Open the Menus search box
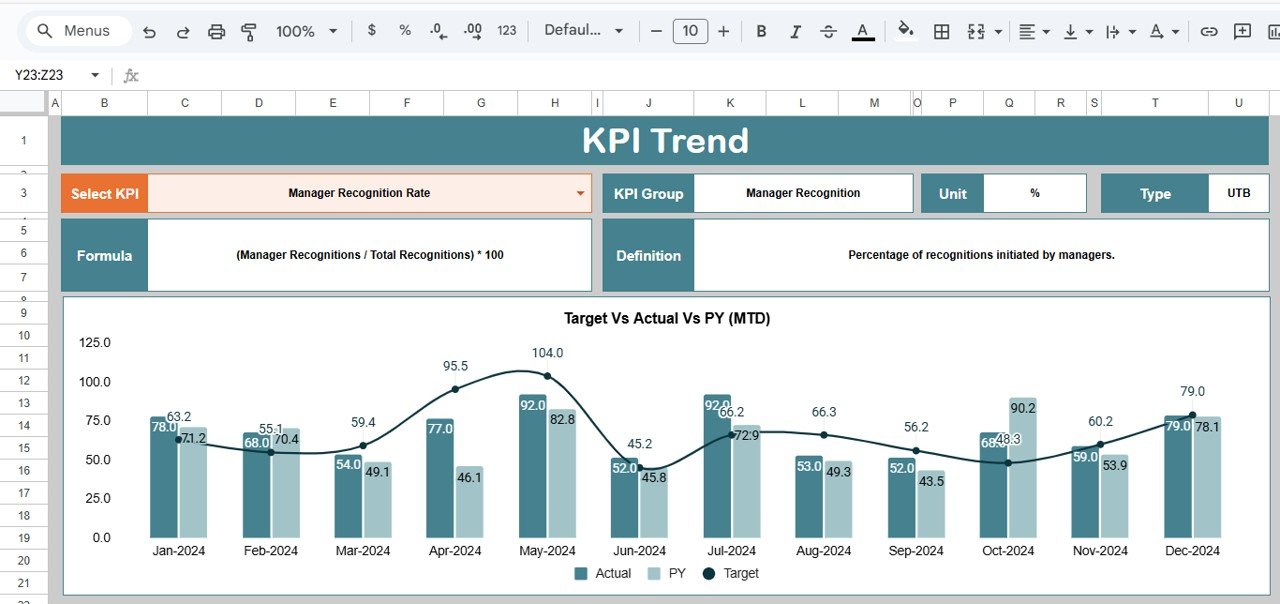This screenshot has width=1280, height=604. pos(75,31)
